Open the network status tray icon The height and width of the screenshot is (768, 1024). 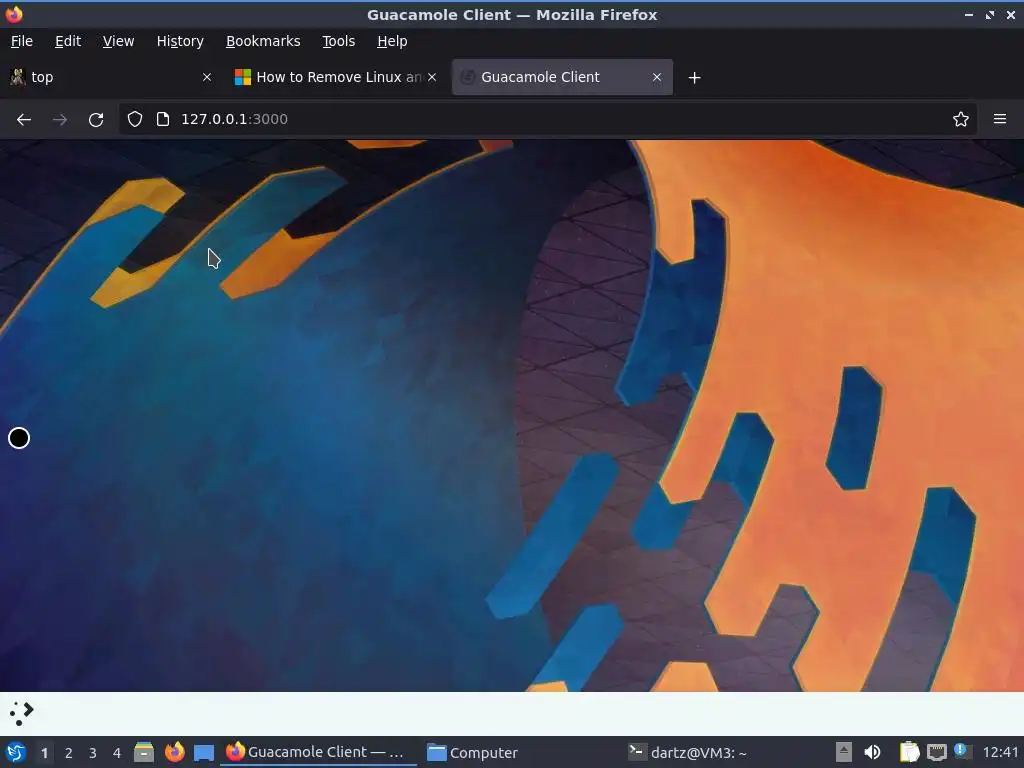click(936, 753)
